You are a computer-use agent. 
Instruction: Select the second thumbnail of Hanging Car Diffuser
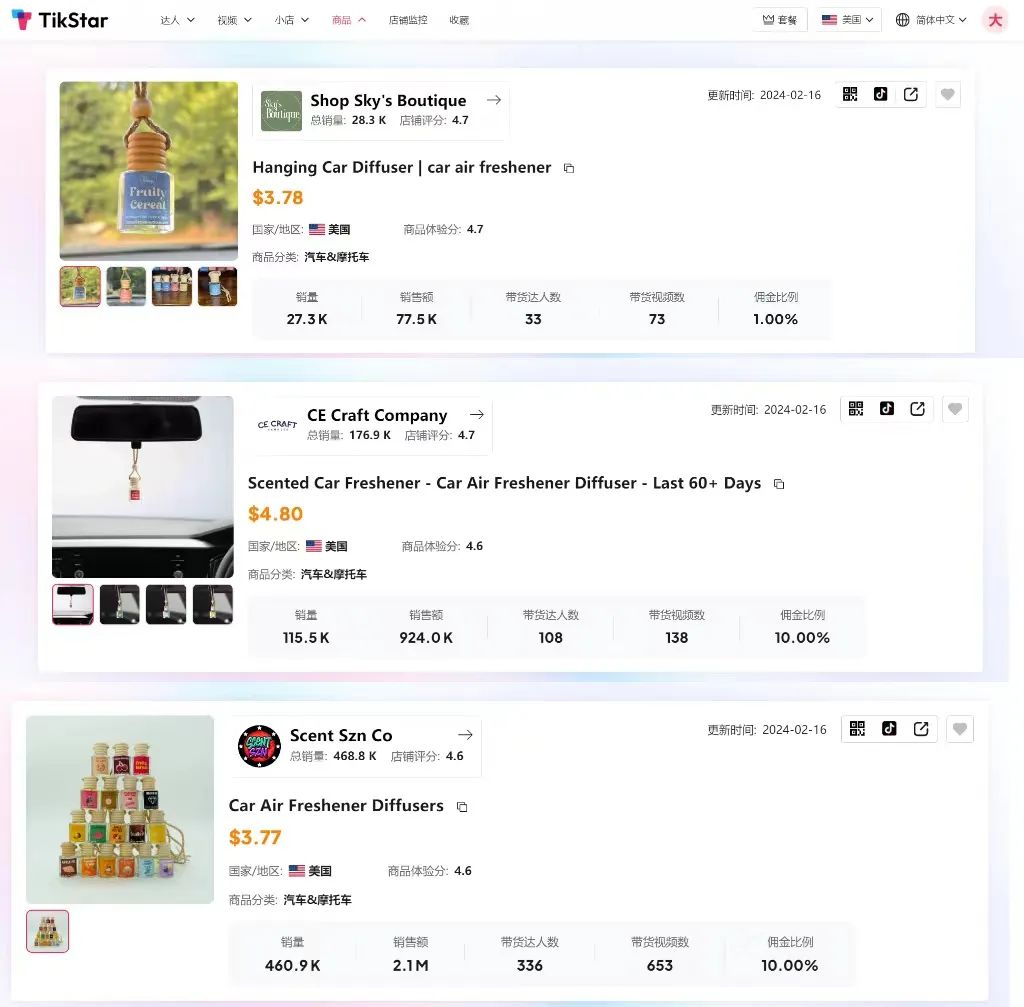(126, 286)
